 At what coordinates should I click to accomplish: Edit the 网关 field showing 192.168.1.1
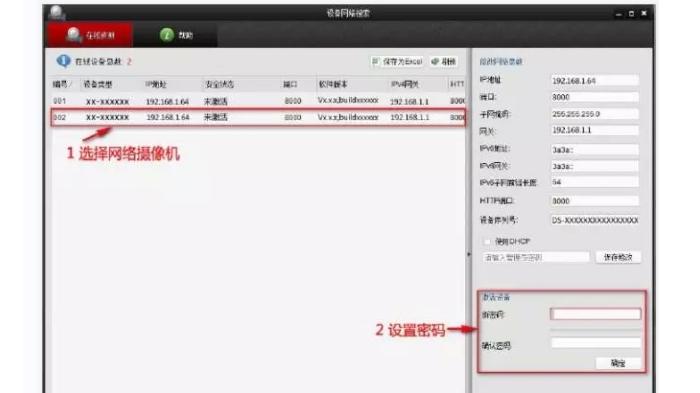[x=594, y=130]
